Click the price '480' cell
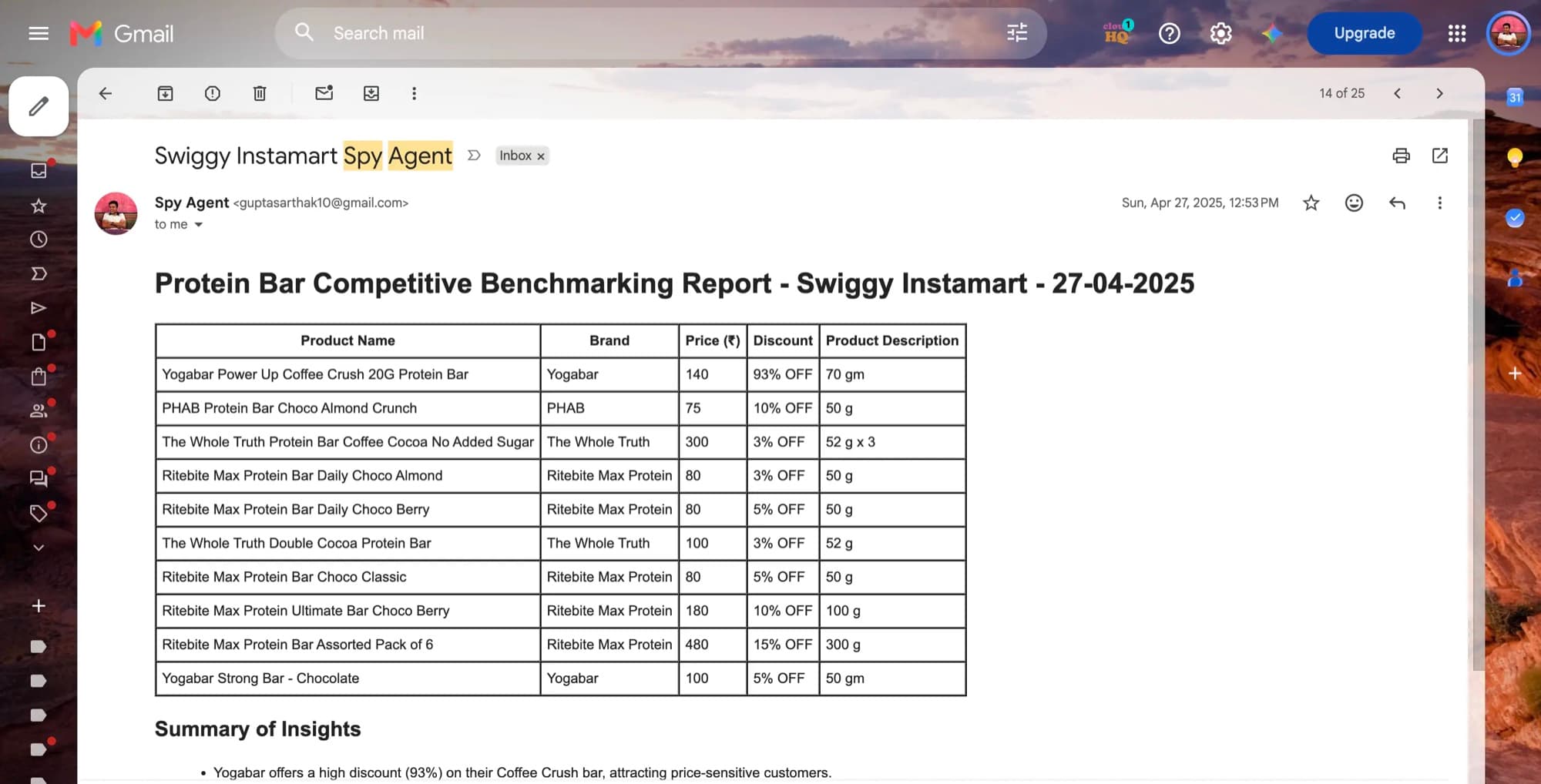The width and height of the screenshot is (1541, 784). click(713, 645)
